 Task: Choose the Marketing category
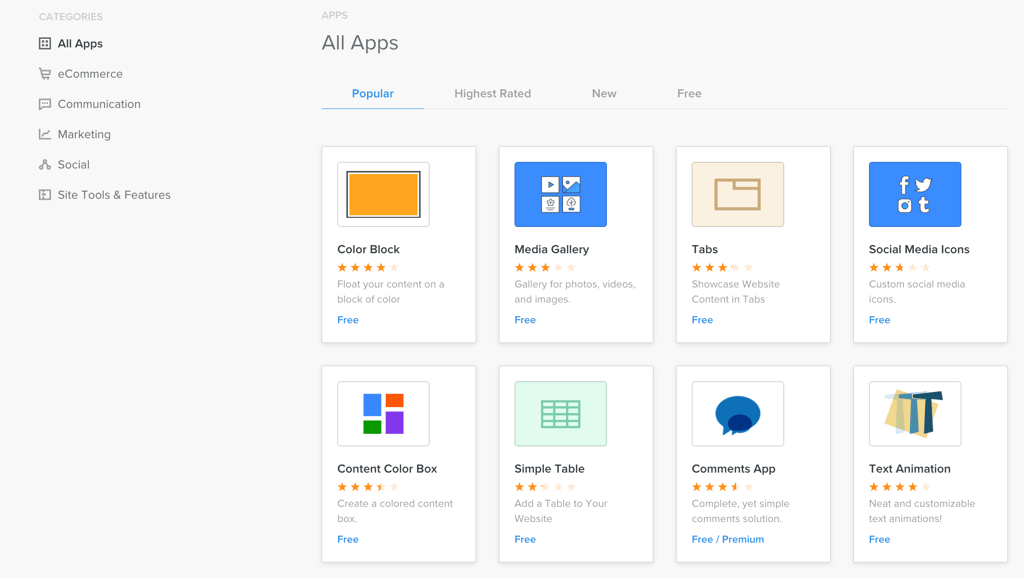coord(84,135)
